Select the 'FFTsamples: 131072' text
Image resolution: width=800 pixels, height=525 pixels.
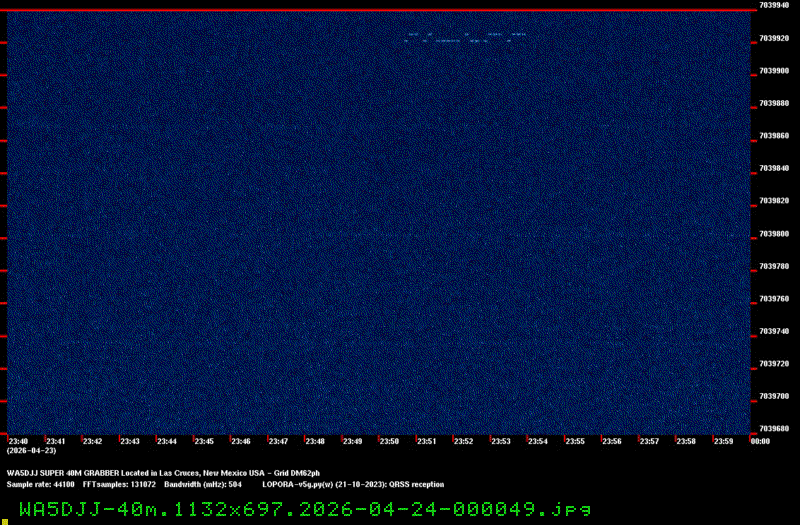click(119, 485)
